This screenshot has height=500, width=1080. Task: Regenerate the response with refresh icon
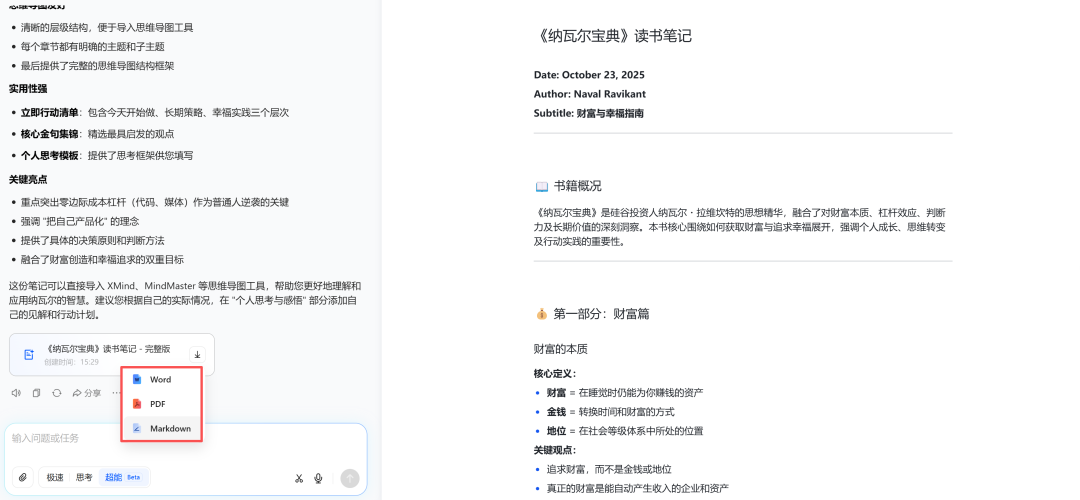56,393
